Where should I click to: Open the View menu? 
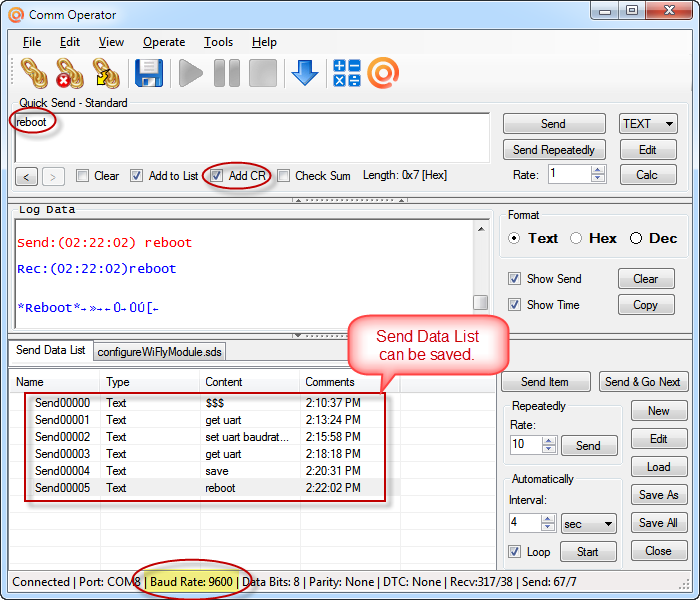click(x=111, y=42)
